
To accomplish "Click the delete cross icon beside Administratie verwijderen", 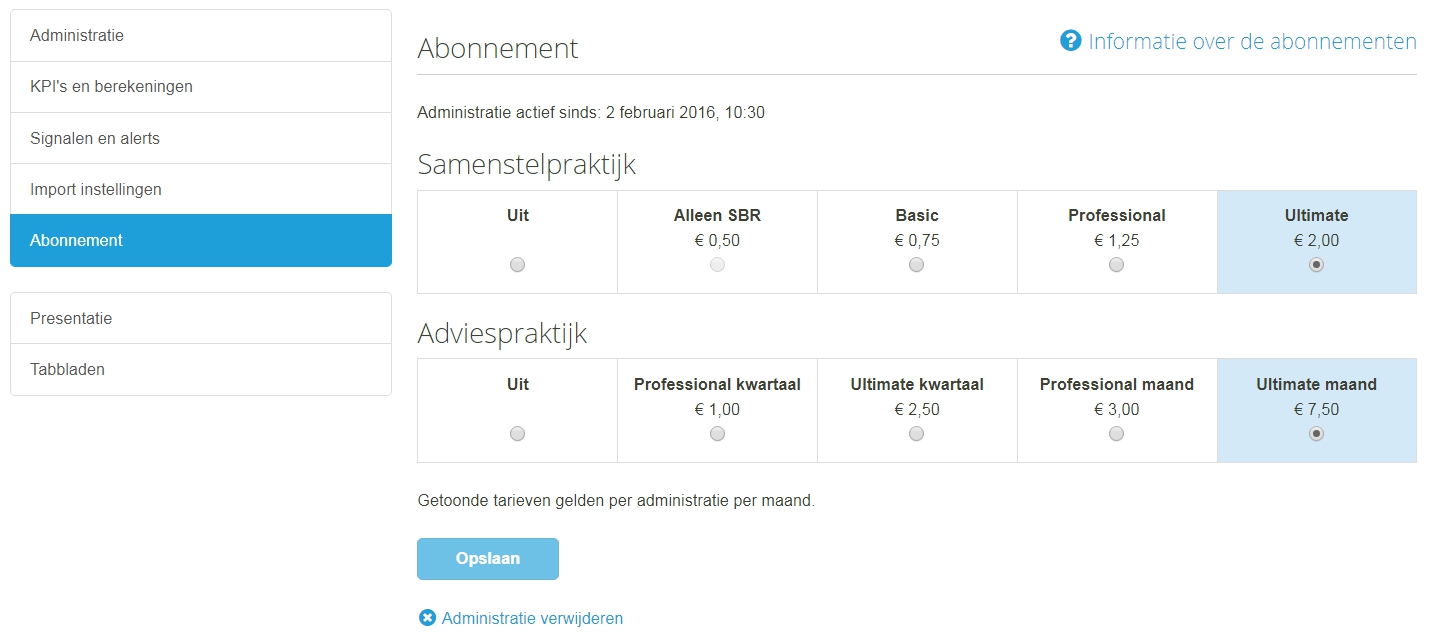I will 427,618.
